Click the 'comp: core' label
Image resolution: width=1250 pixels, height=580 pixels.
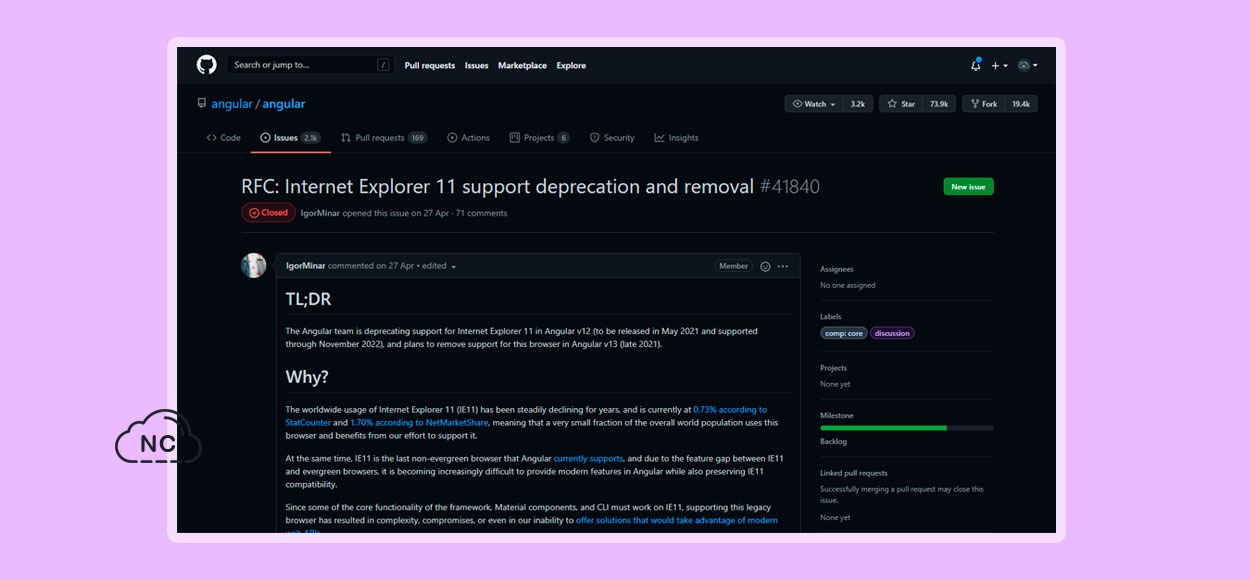[x=843, y=333]
